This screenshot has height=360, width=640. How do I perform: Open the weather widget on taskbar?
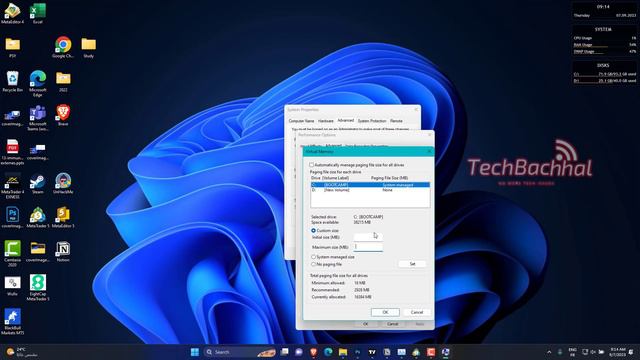(21, 352)
